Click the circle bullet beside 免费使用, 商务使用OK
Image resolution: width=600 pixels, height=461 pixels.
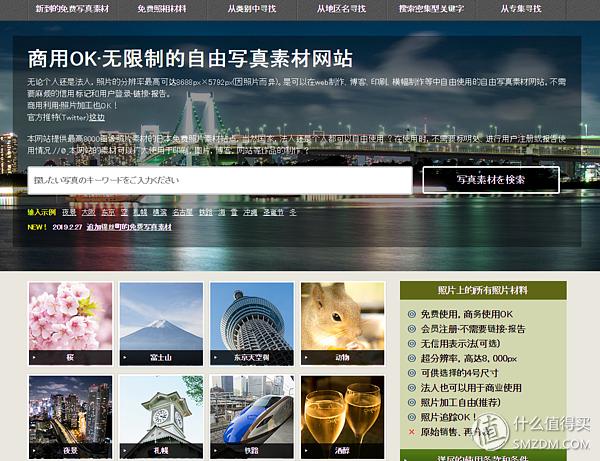(412, 314)
